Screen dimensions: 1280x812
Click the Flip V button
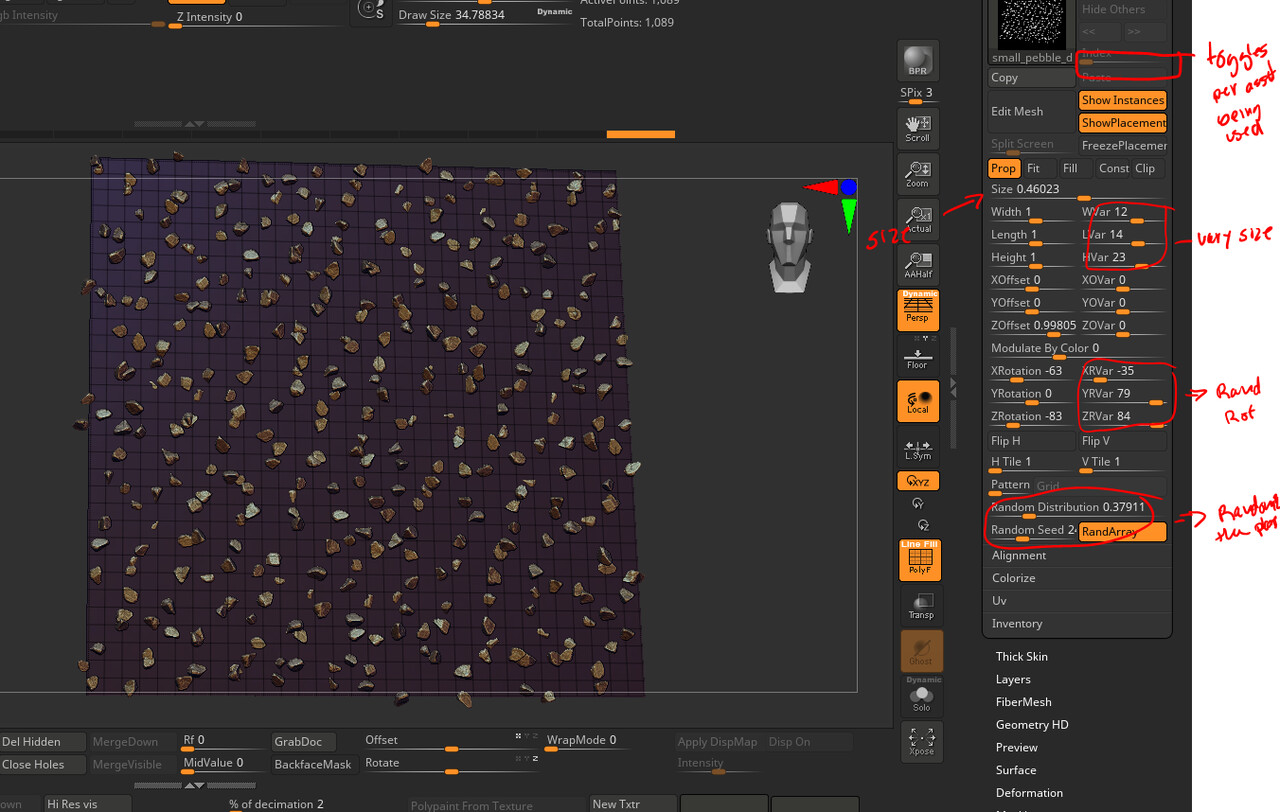(1123, 441)
